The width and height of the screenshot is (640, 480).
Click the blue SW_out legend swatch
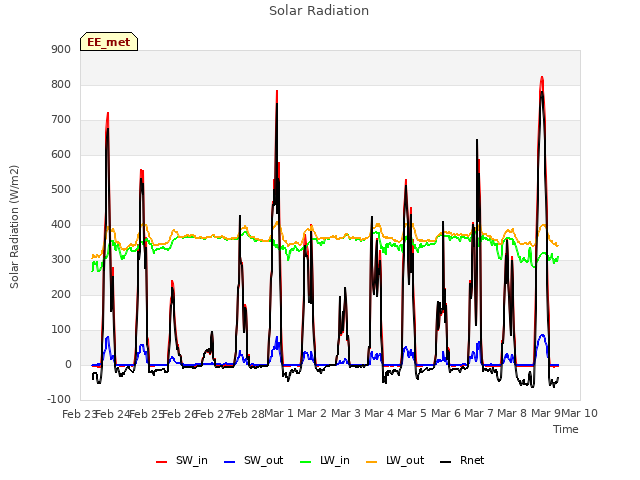[230, 462]
